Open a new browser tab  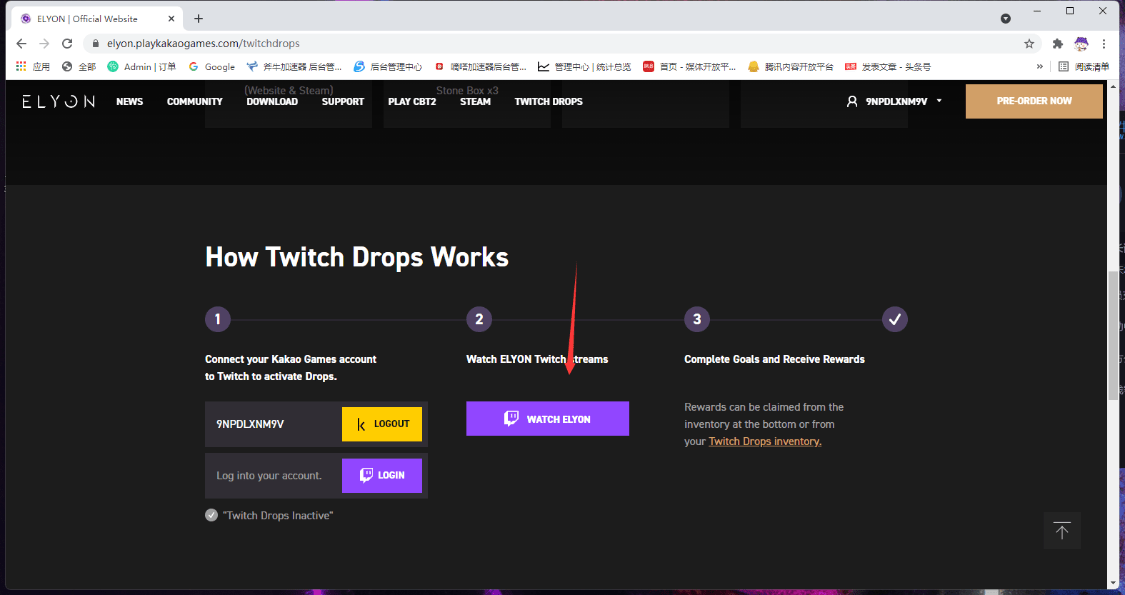(x=199, y=19)
